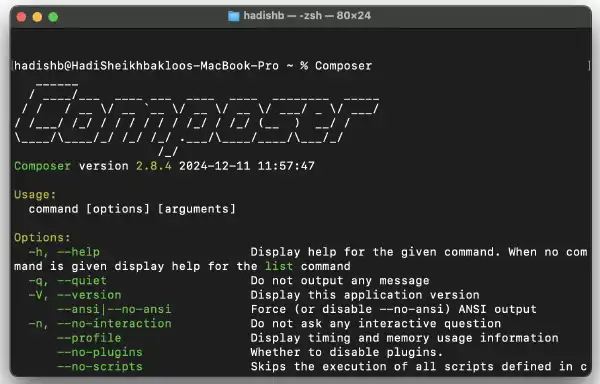Click the '-n, --no-interaction' option
The width and height of the screenshot is (600, 384).
[x=100, y=324]
